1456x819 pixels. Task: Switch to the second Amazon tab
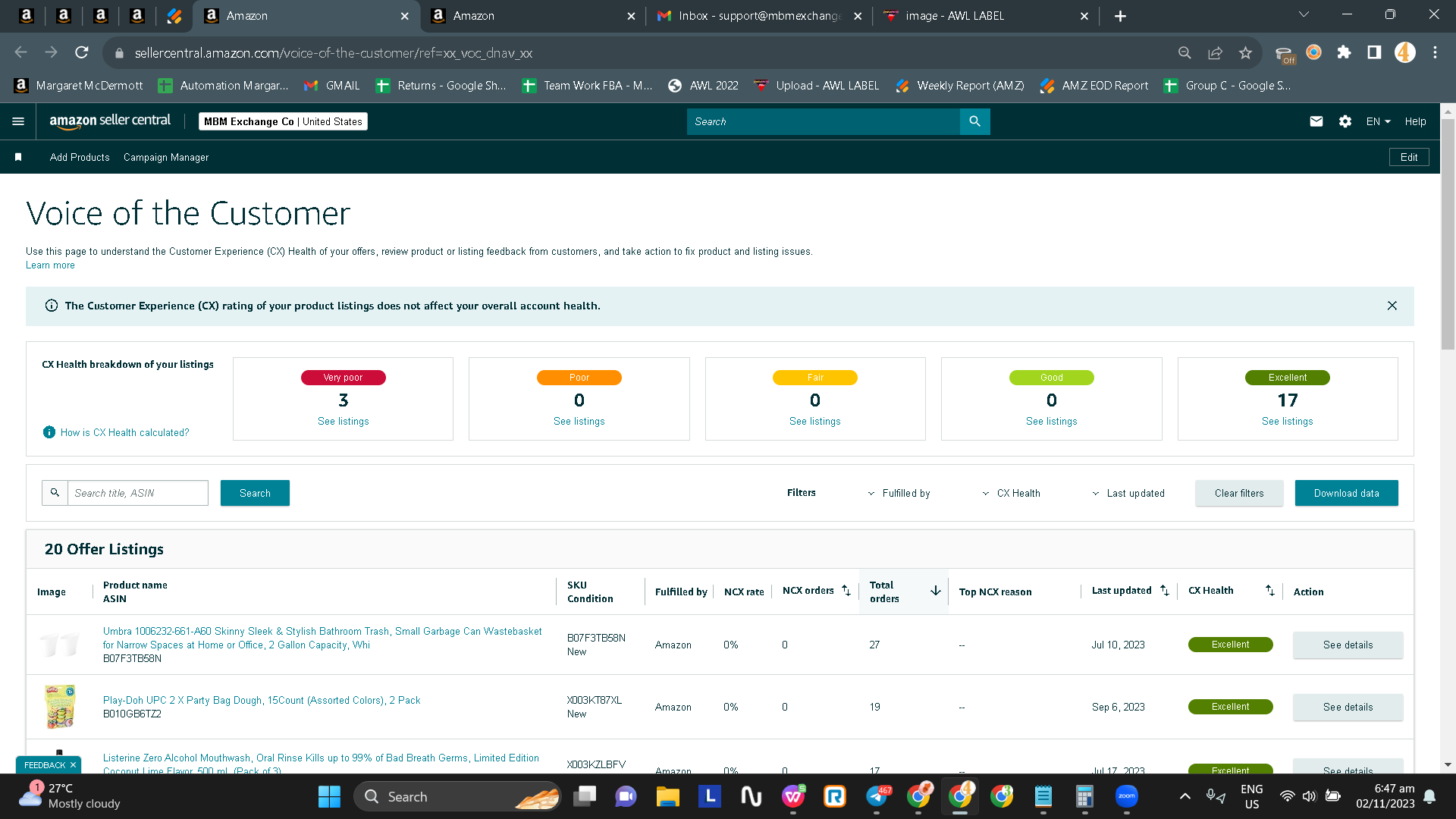click(532, 16)
